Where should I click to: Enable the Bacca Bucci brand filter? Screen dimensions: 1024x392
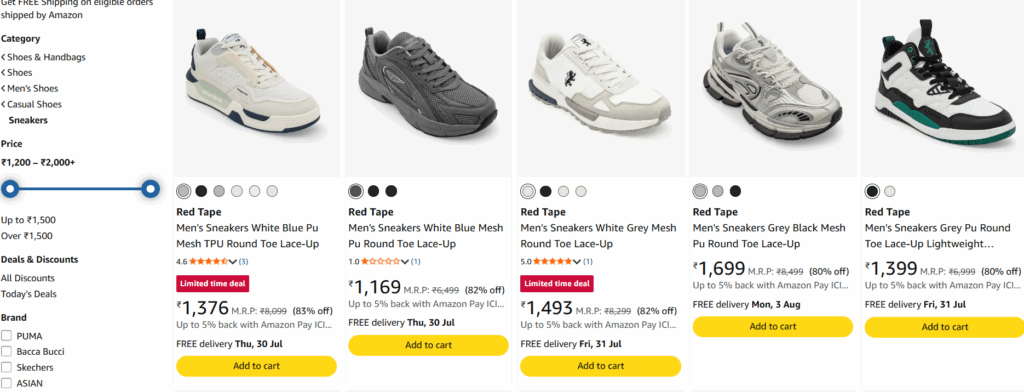tap(7, 351)
